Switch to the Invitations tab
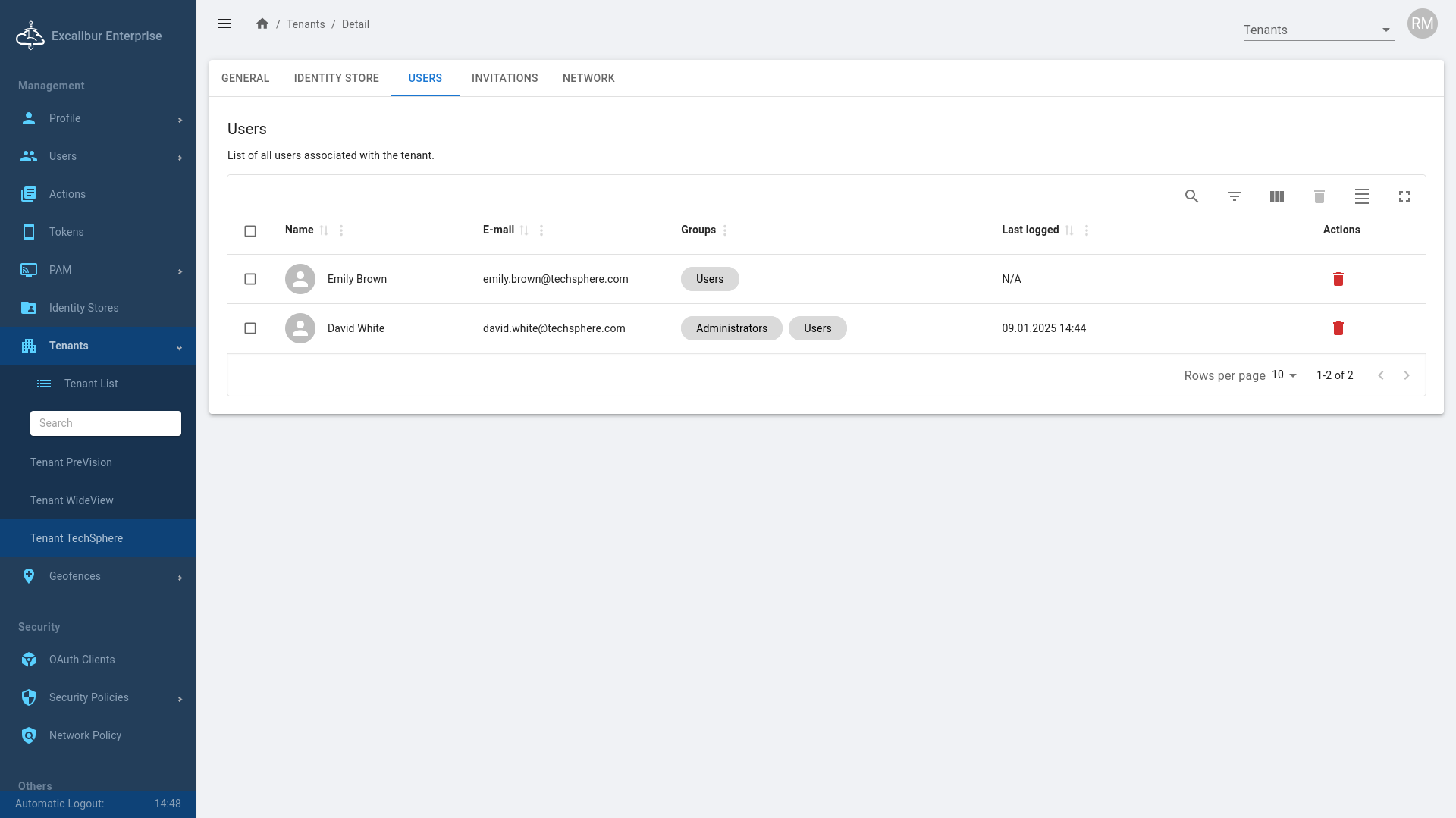This screenshot has width=1456, height=818. click(504, 78)
